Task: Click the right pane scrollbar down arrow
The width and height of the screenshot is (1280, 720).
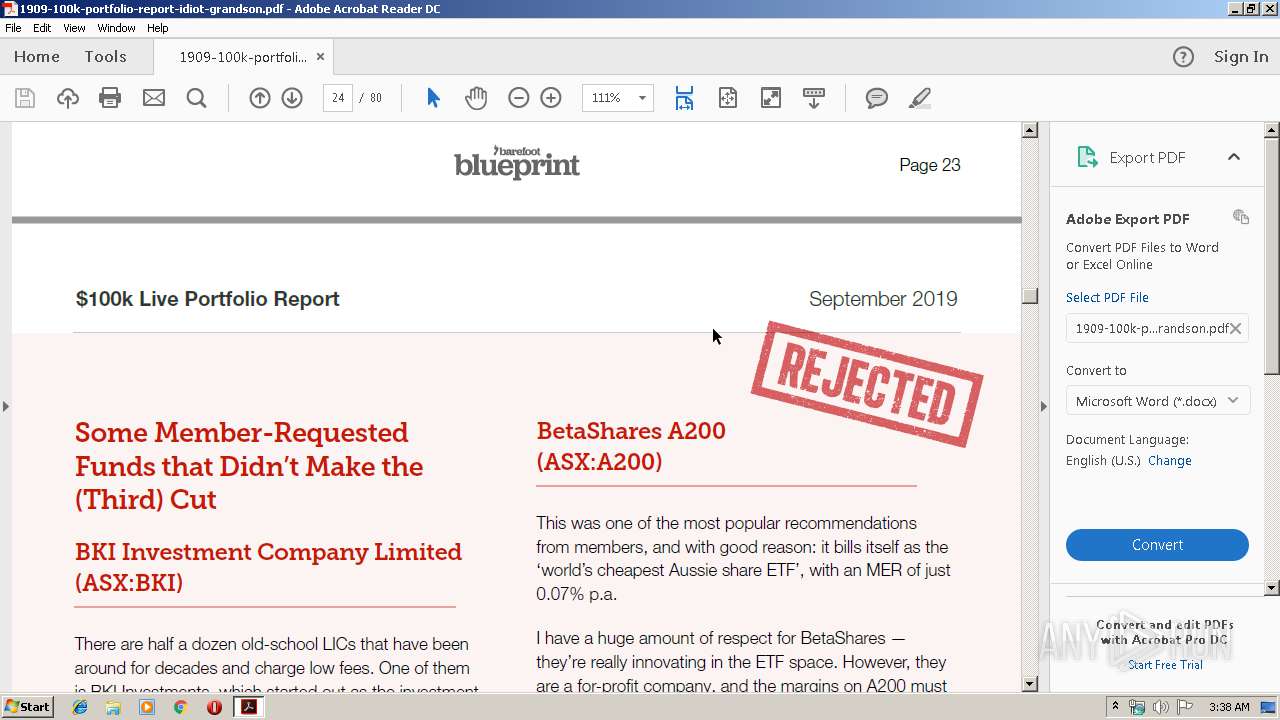Action: coord(1272,588)
